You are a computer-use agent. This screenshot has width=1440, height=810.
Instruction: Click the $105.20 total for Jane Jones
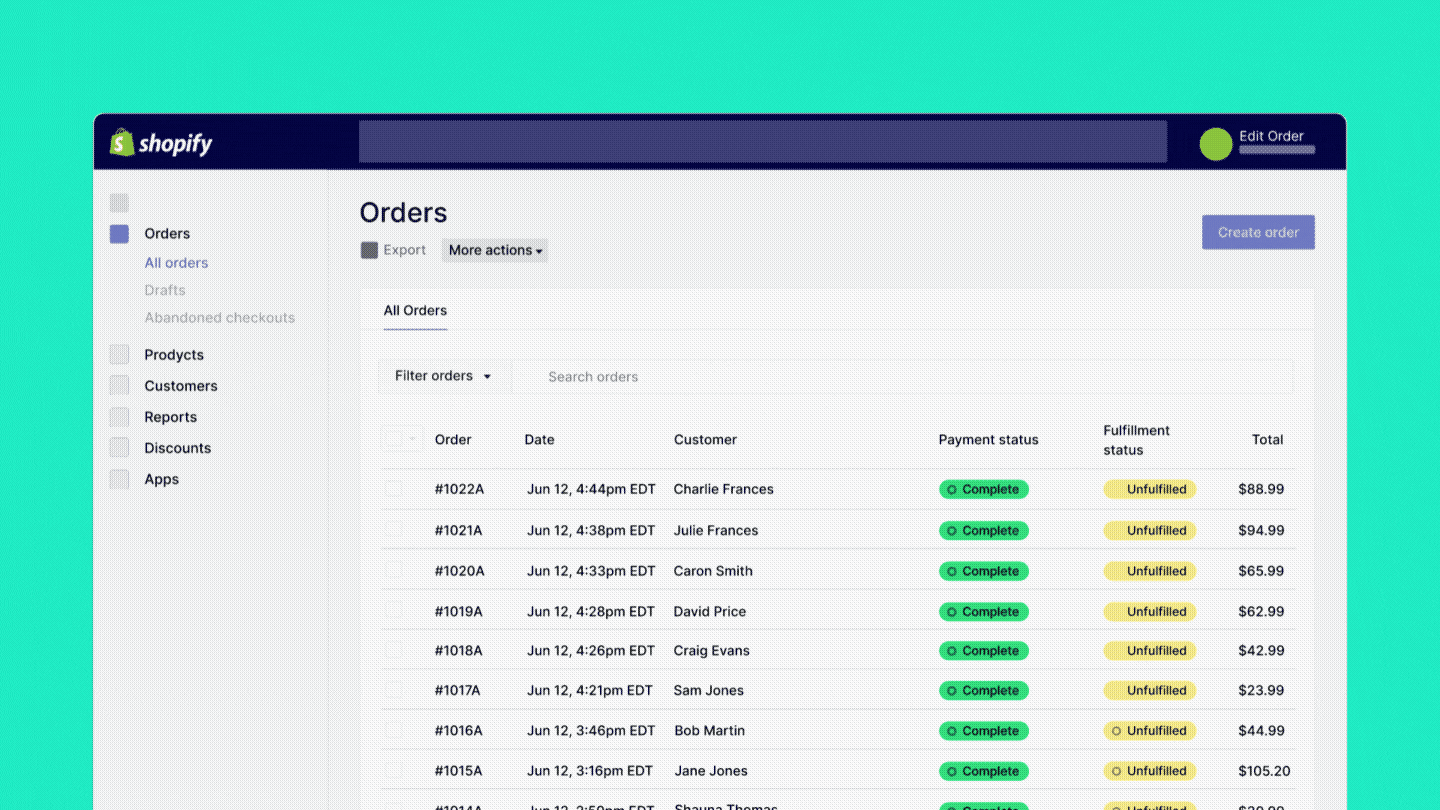(1264, 771)
